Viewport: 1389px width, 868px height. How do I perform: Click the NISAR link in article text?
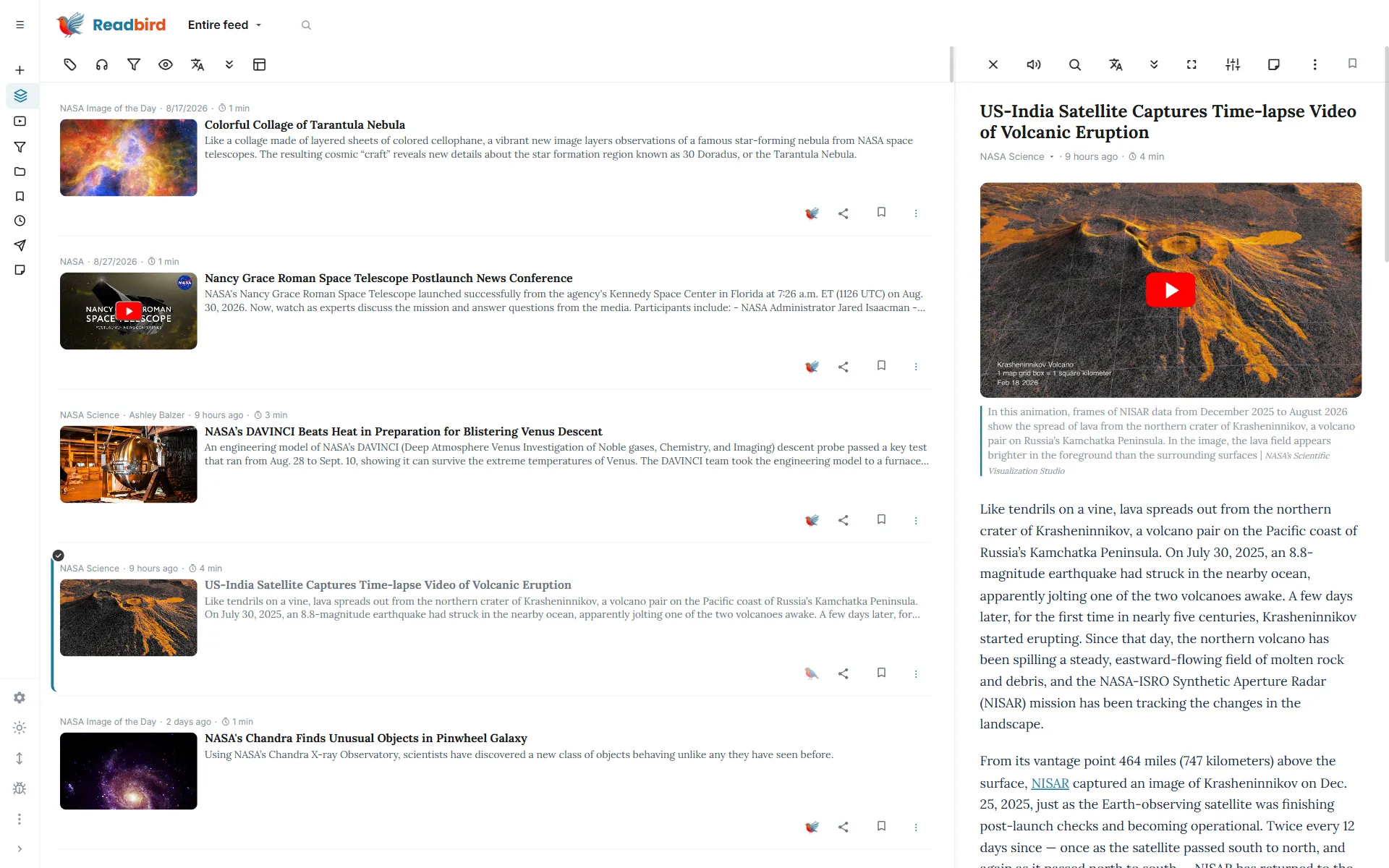coord(1050,783)
